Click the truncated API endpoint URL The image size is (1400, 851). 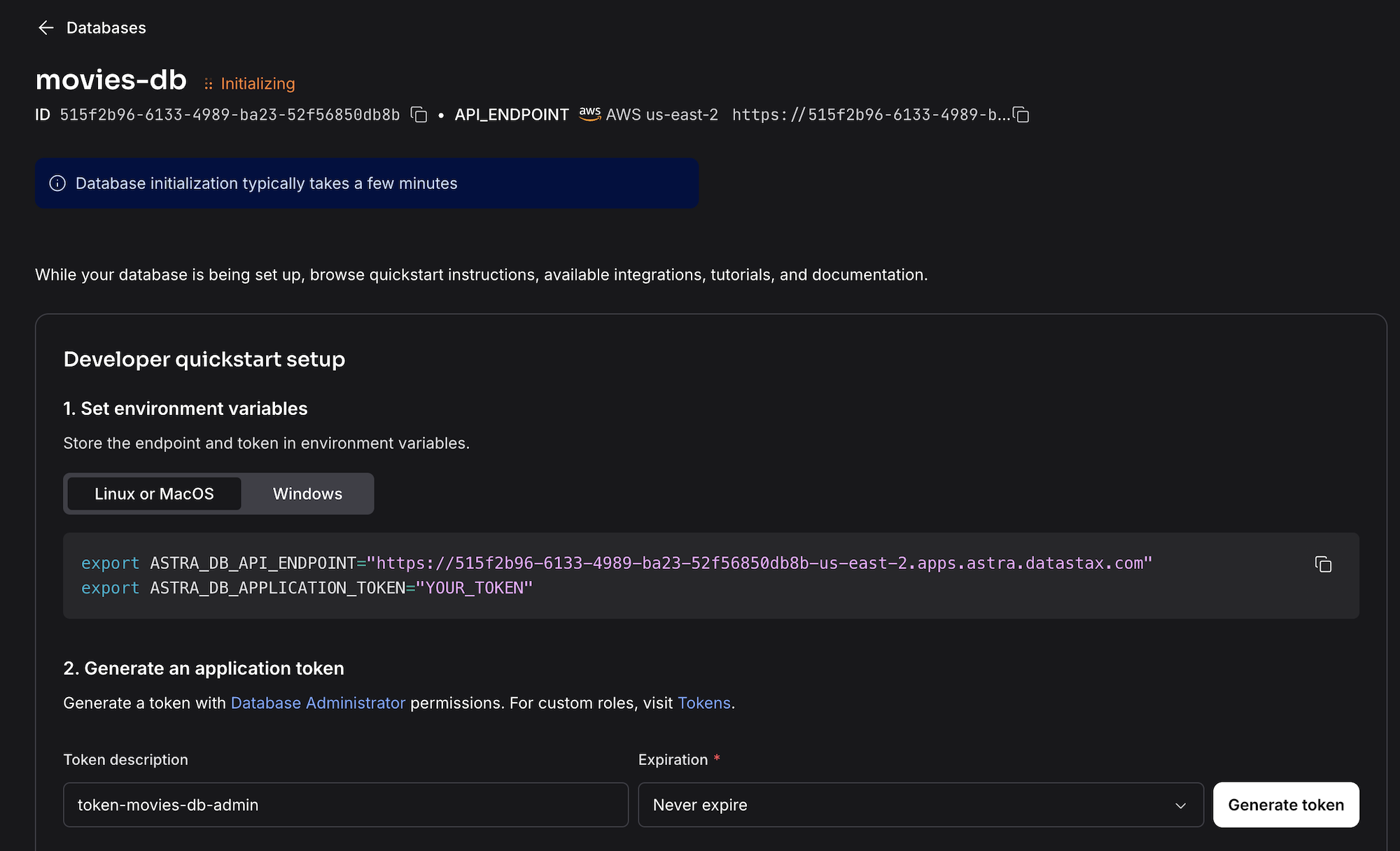click(x=871, y=115)
